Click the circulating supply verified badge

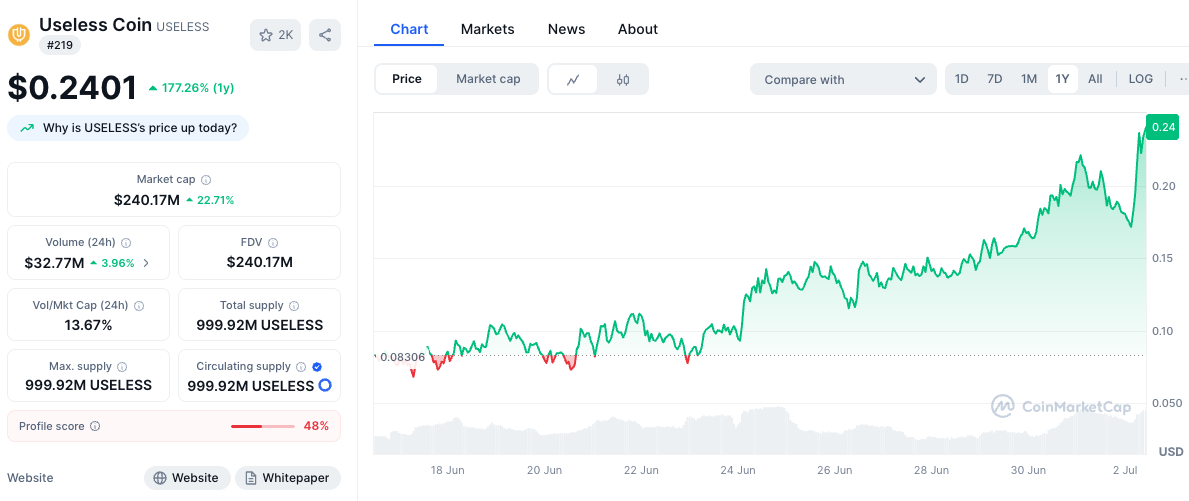tap(317, 367)
